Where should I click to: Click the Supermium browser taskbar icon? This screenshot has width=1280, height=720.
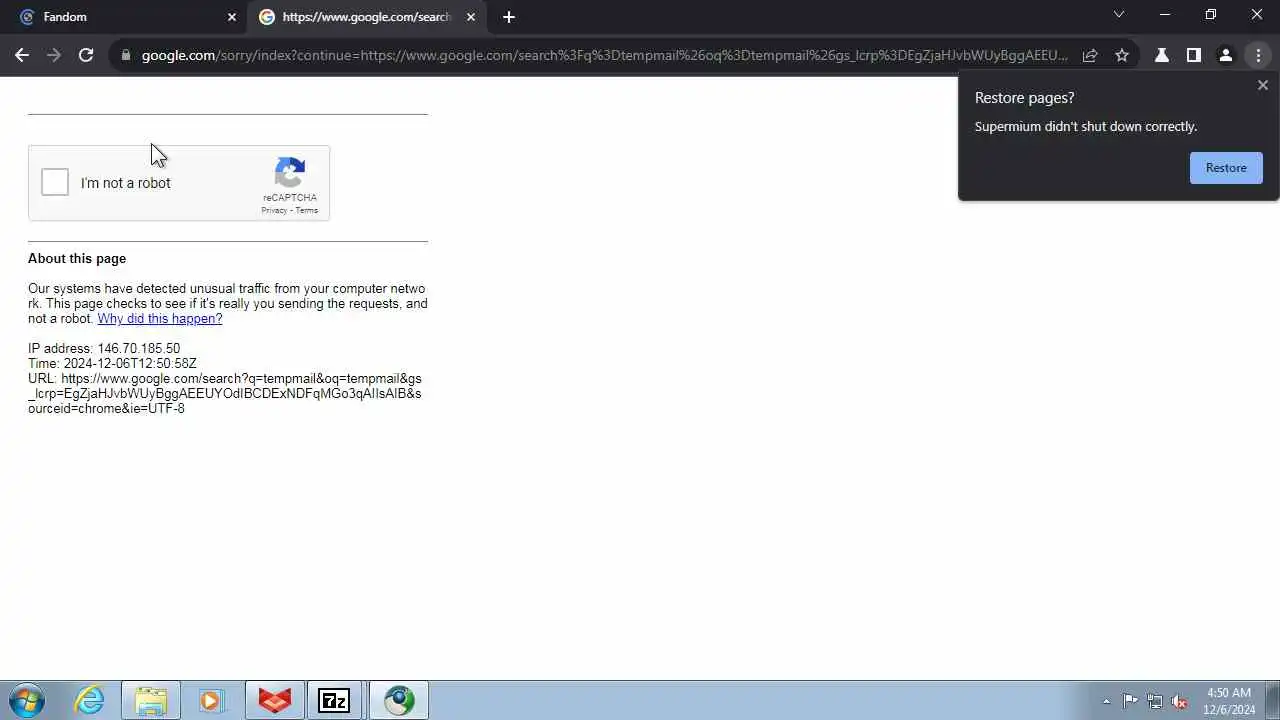(x=399, y=700)
